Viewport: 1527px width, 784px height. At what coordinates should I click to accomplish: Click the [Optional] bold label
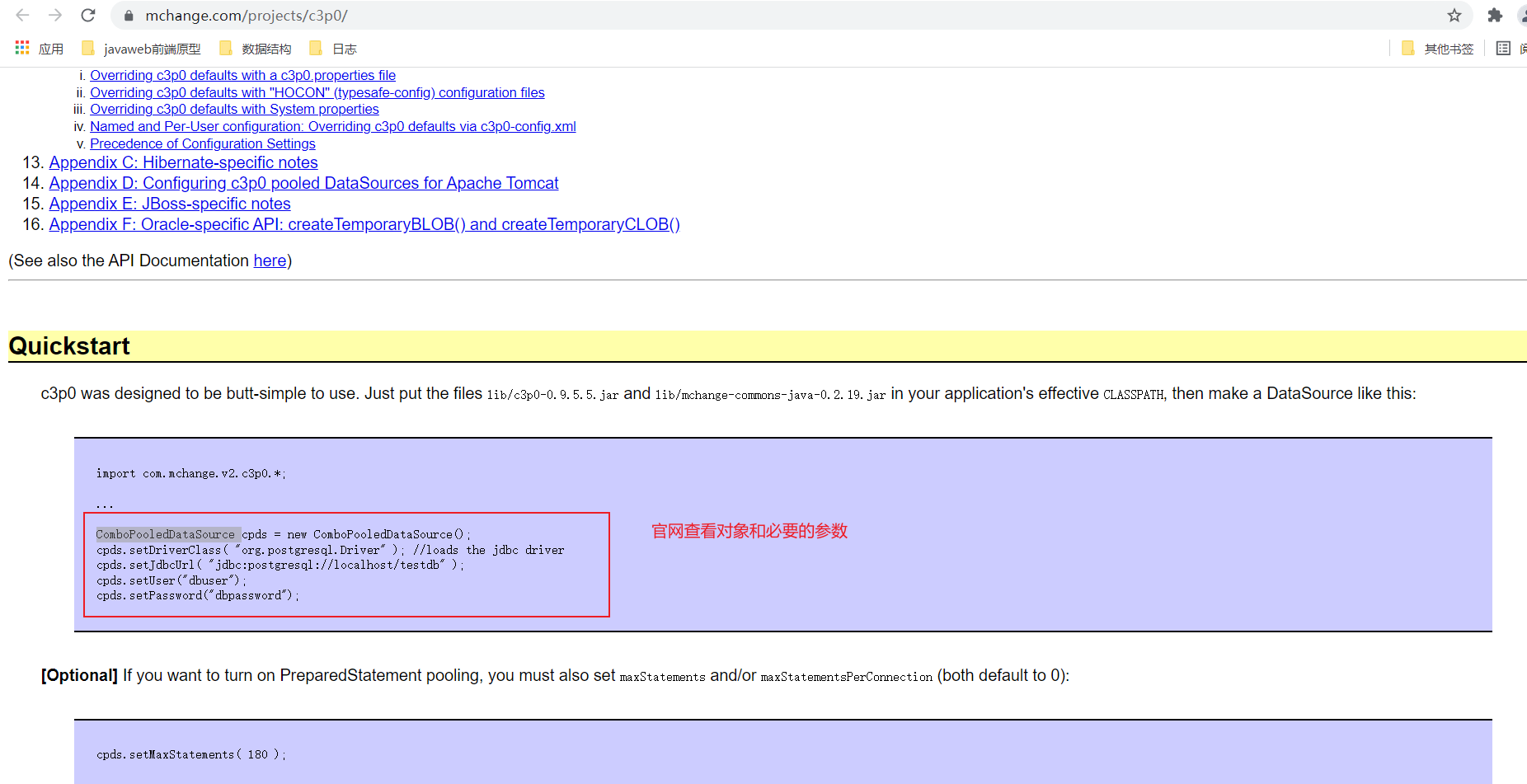coord(80,675)
